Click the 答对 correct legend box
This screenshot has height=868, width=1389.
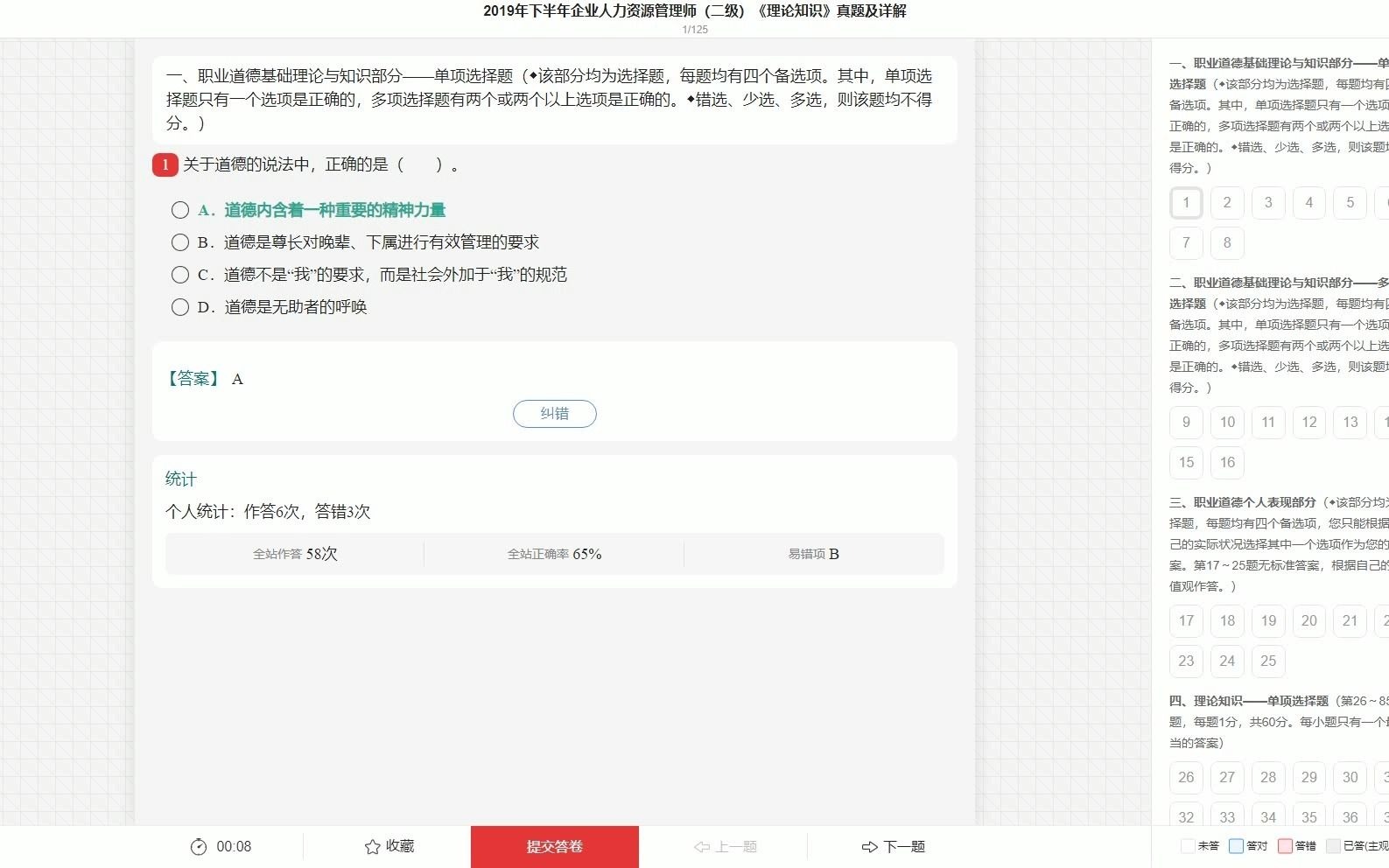click(x=1236, y=846)
